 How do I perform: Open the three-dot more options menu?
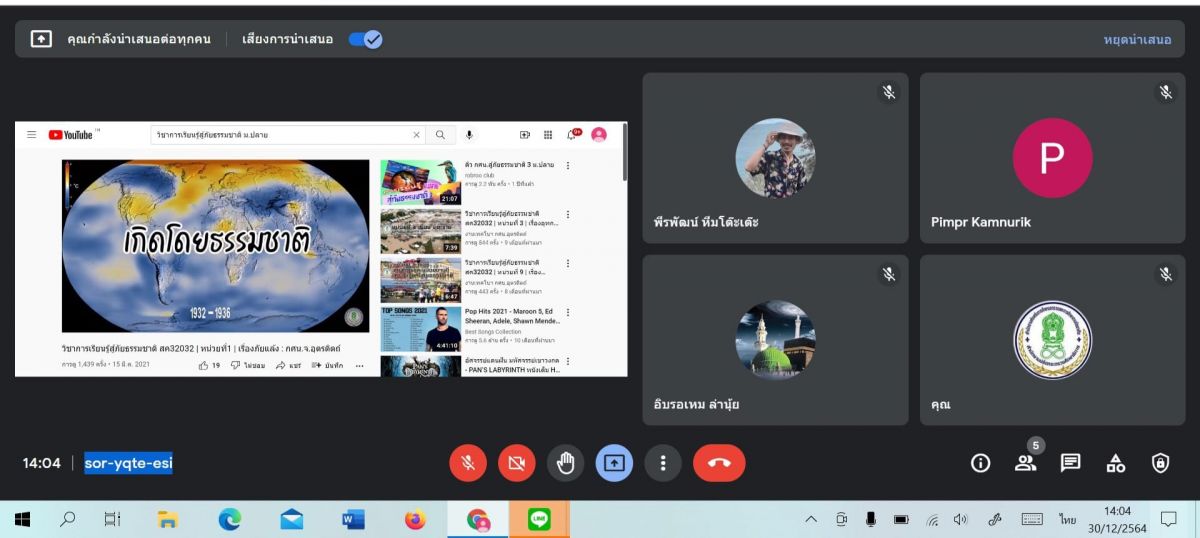(x=662, y=463)
